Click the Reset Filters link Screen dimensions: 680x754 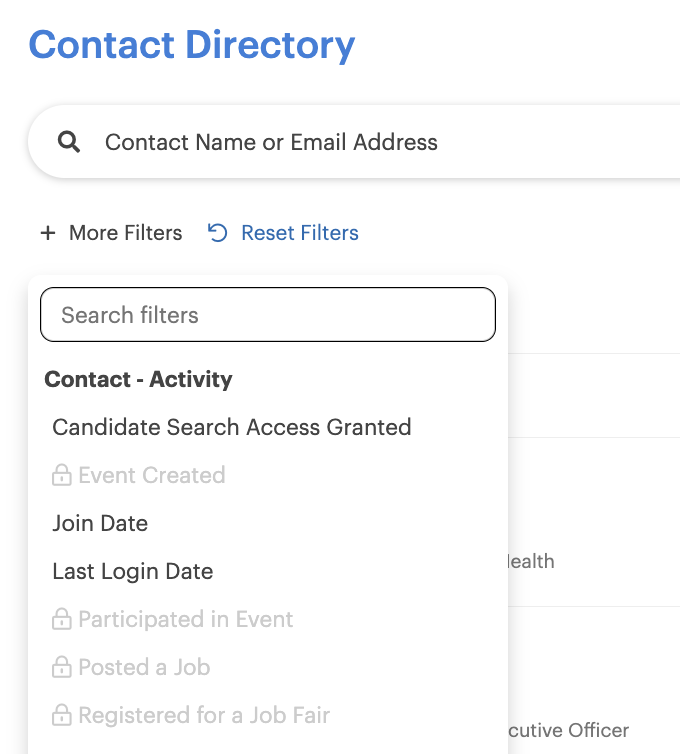tap(283, 233)
